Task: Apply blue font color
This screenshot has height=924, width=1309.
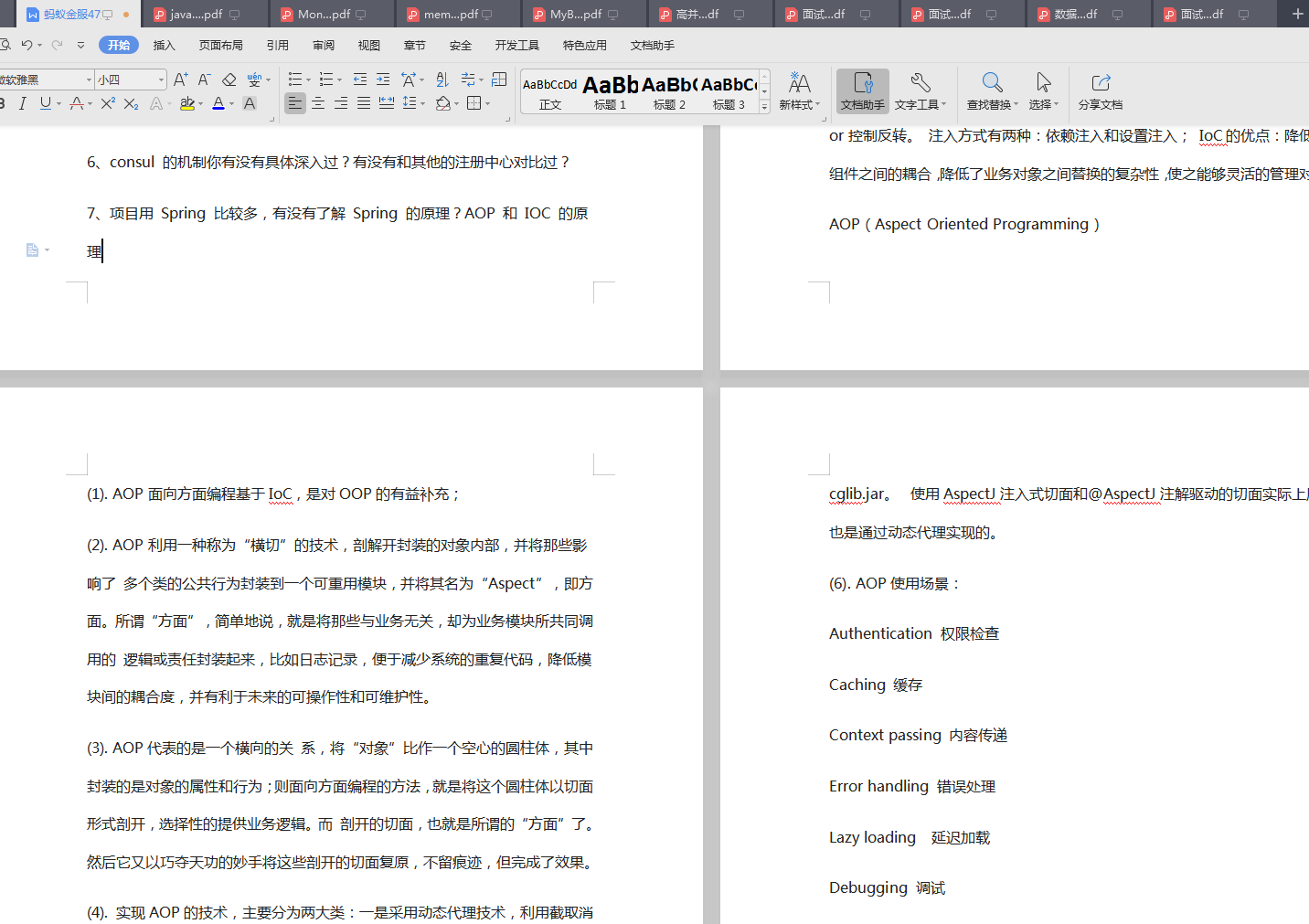Action: [x=218, y=103]
